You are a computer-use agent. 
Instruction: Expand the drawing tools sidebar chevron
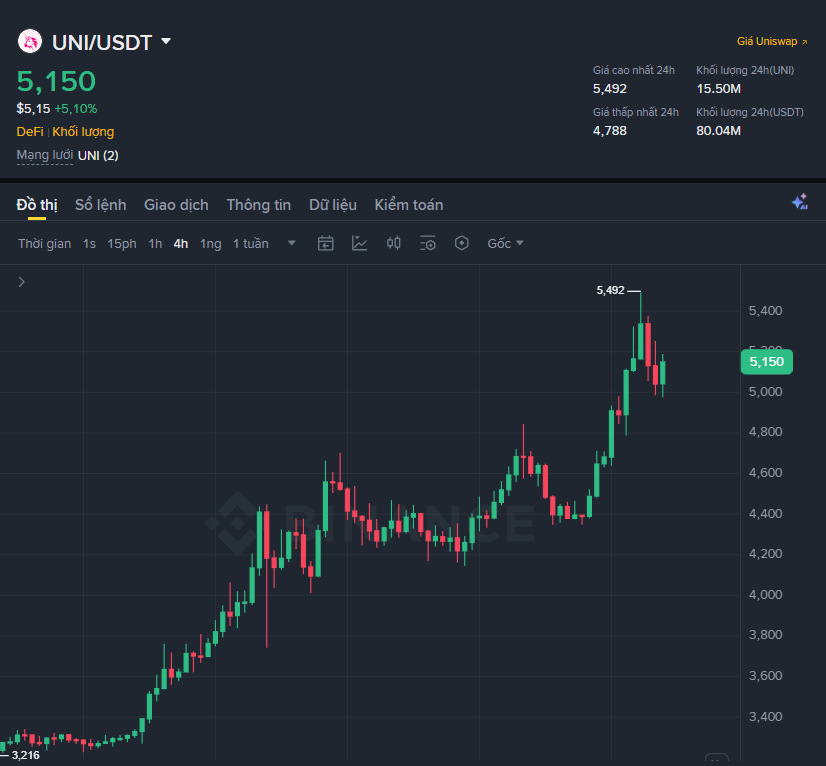click(22, 282)
